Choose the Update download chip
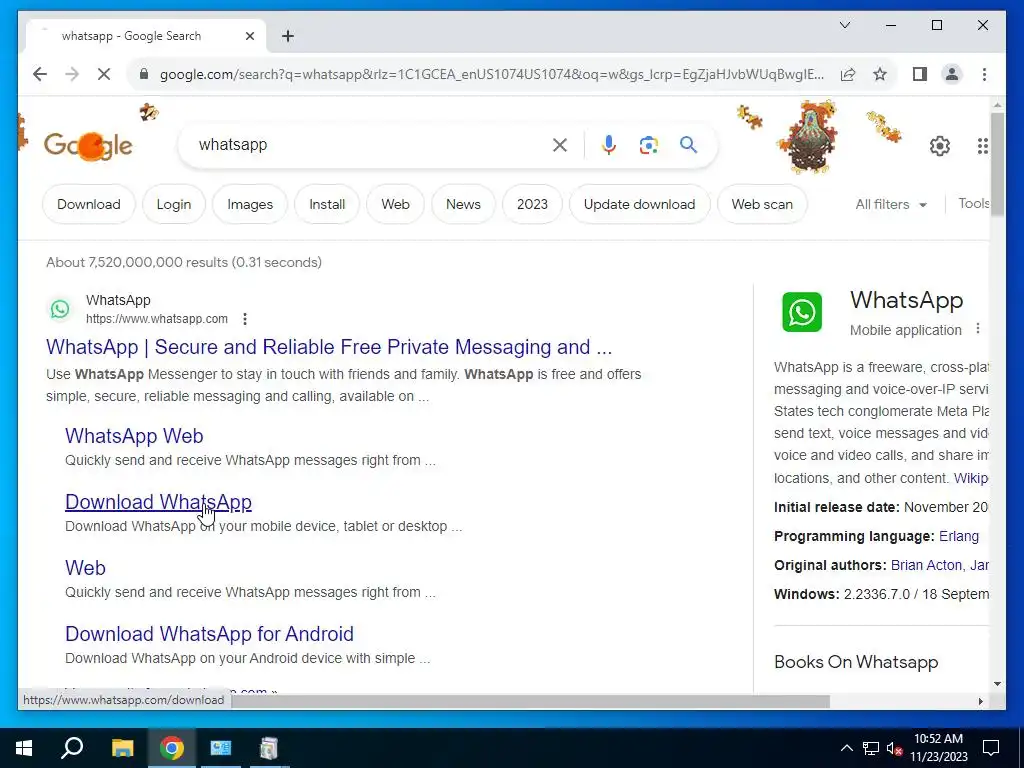Image resolution: width=1024 pixels, height=768 pixels. pyautogui.click(x=639, y=204)
